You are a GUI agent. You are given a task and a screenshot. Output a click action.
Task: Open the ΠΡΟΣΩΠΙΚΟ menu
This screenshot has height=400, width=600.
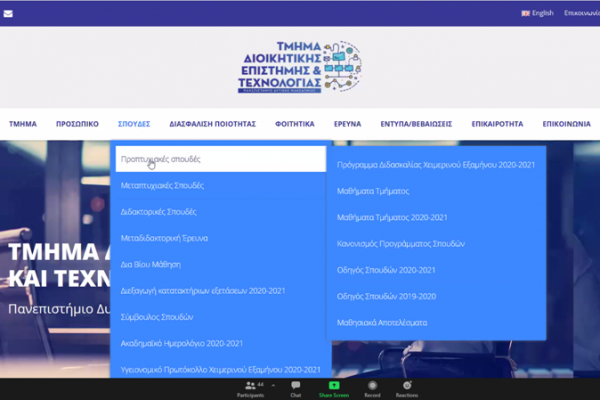(x=77, y=124)
